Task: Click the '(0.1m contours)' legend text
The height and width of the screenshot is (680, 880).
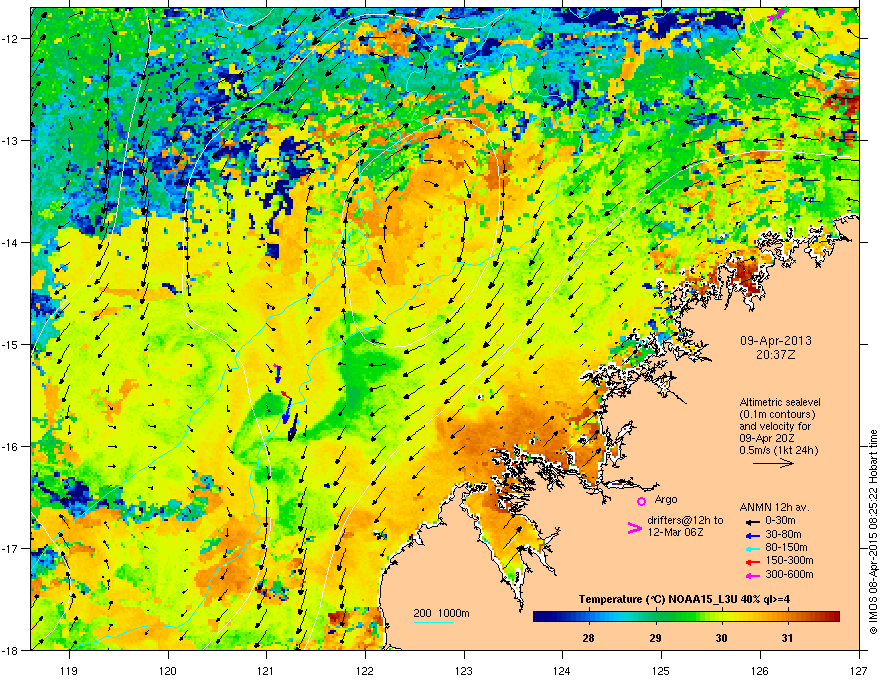Action: point(777,414)
